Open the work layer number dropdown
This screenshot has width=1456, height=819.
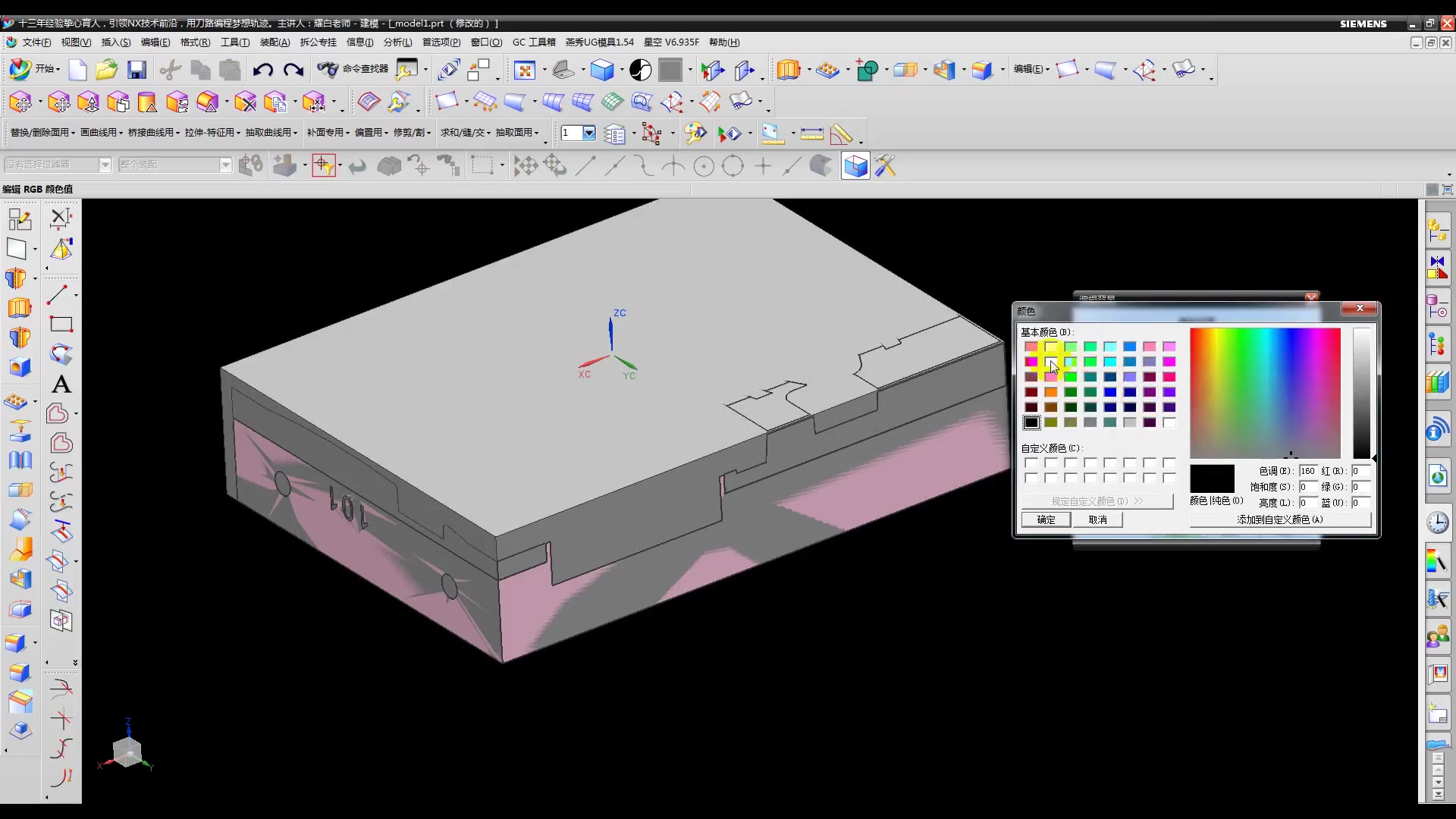589,133
